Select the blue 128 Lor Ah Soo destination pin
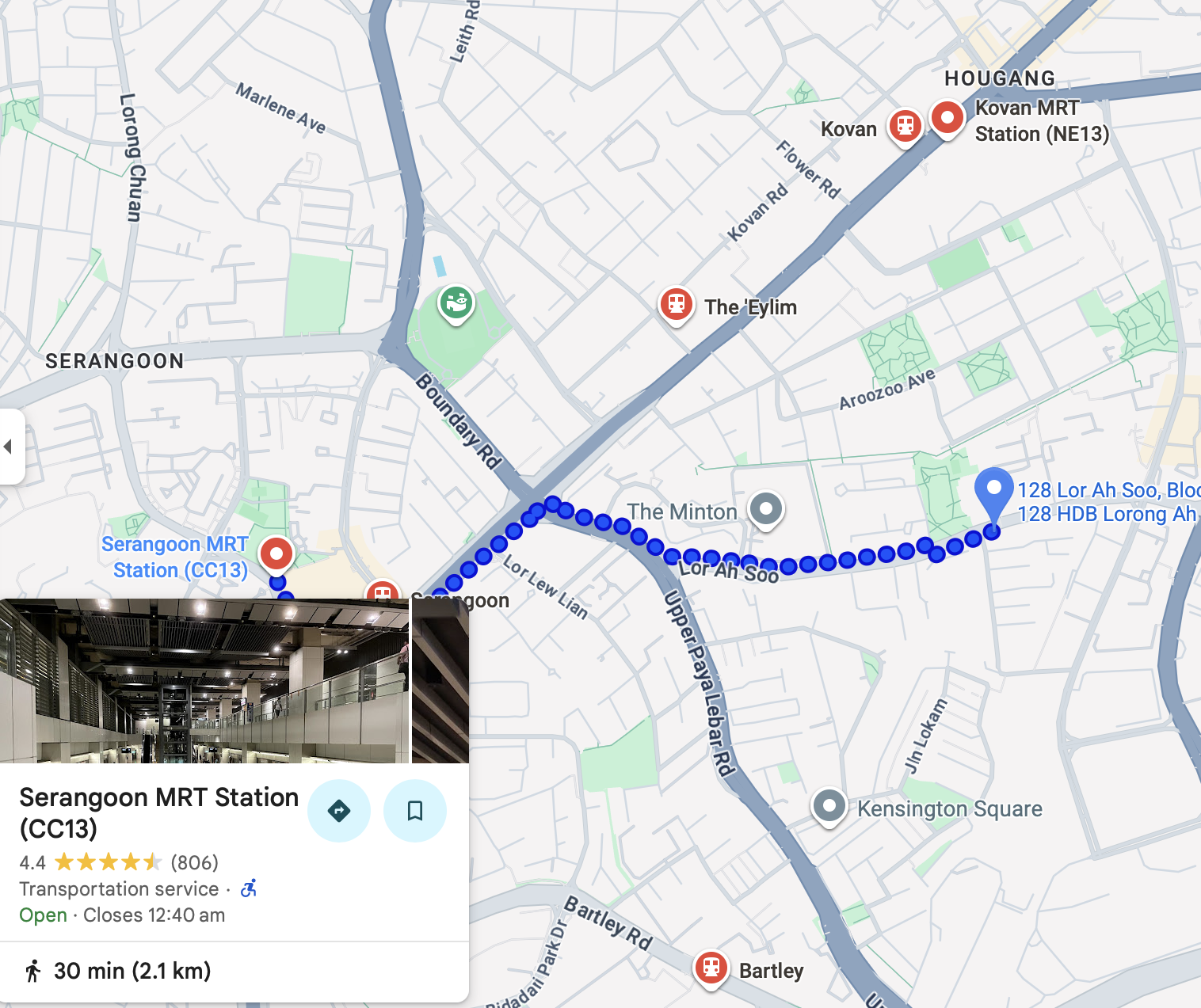The height and width of the screenshot is (1008, 1201). coord(993,495)
